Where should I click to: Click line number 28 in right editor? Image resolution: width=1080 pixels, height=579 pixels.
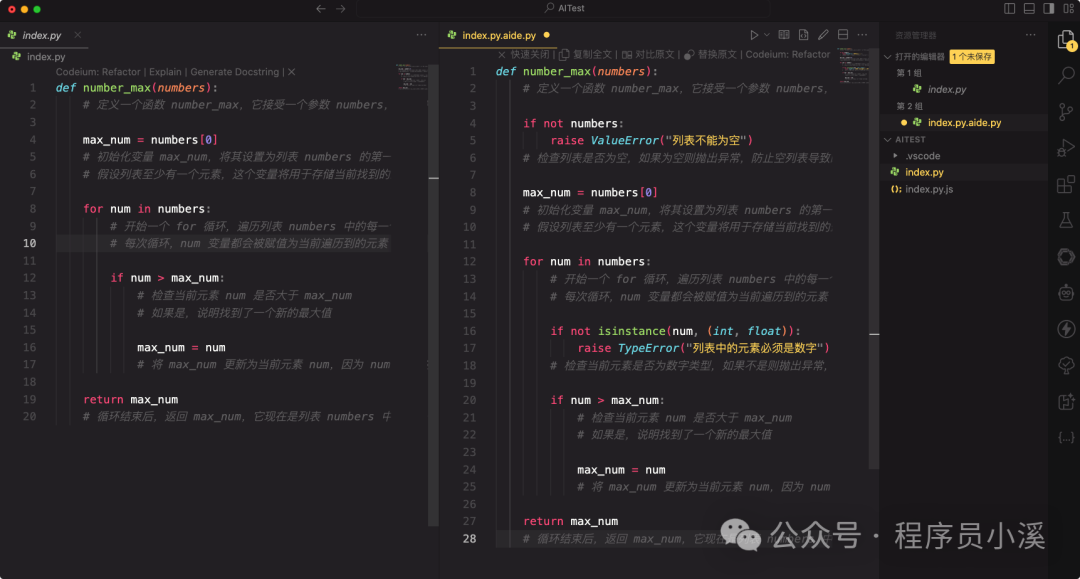click(x=469, y=538)
